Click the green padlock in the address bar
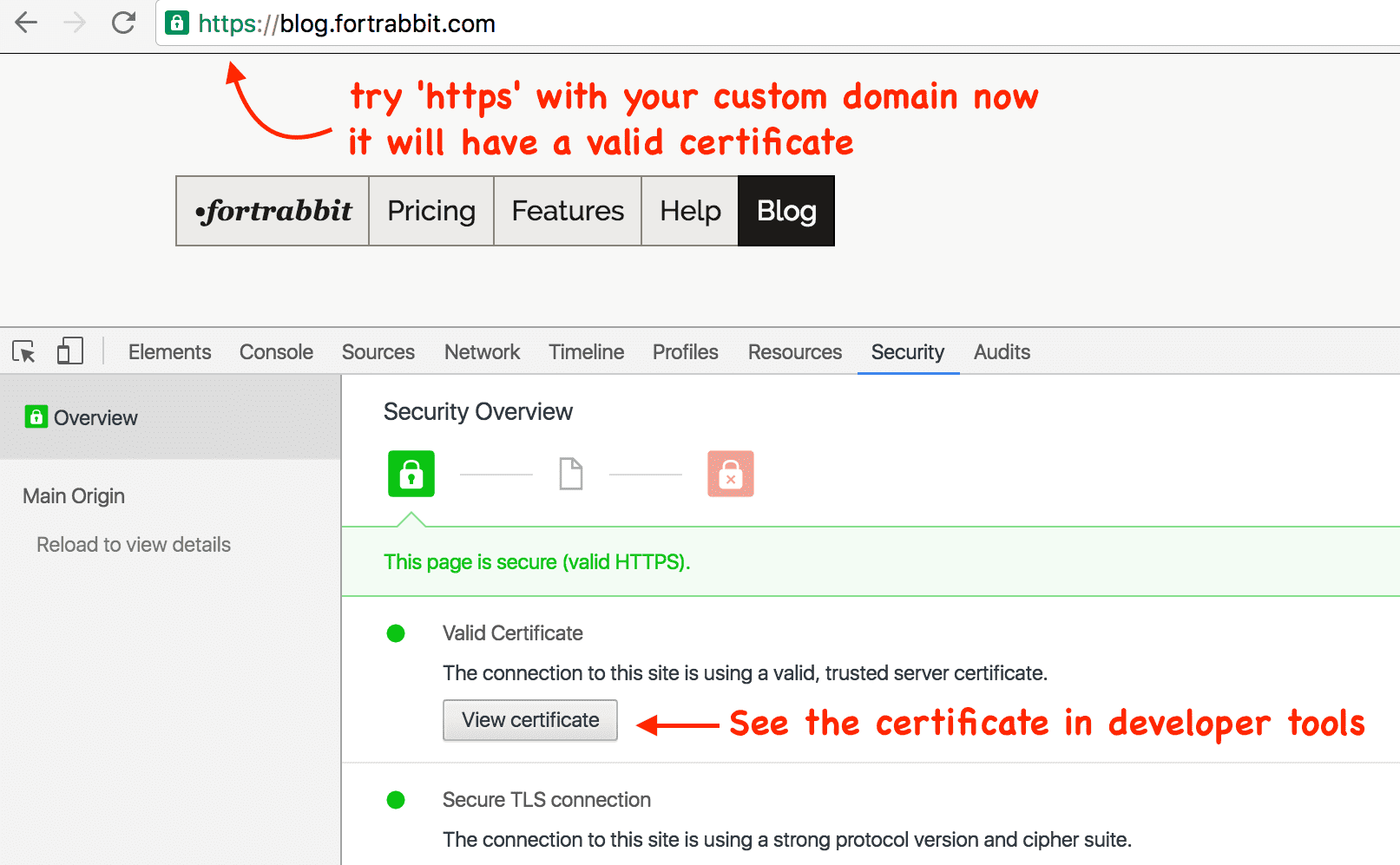Screen dimensions: 1400x865 click(177, 23)
